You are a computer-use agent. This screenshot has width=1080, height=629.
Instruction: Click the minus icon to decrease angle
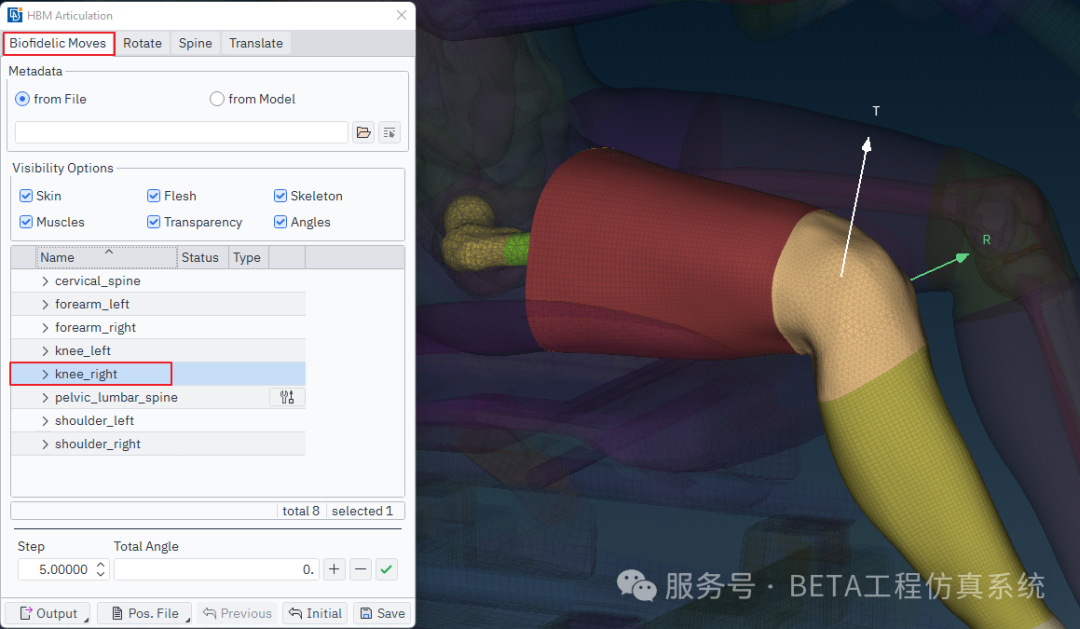click(x=361, y=569)
